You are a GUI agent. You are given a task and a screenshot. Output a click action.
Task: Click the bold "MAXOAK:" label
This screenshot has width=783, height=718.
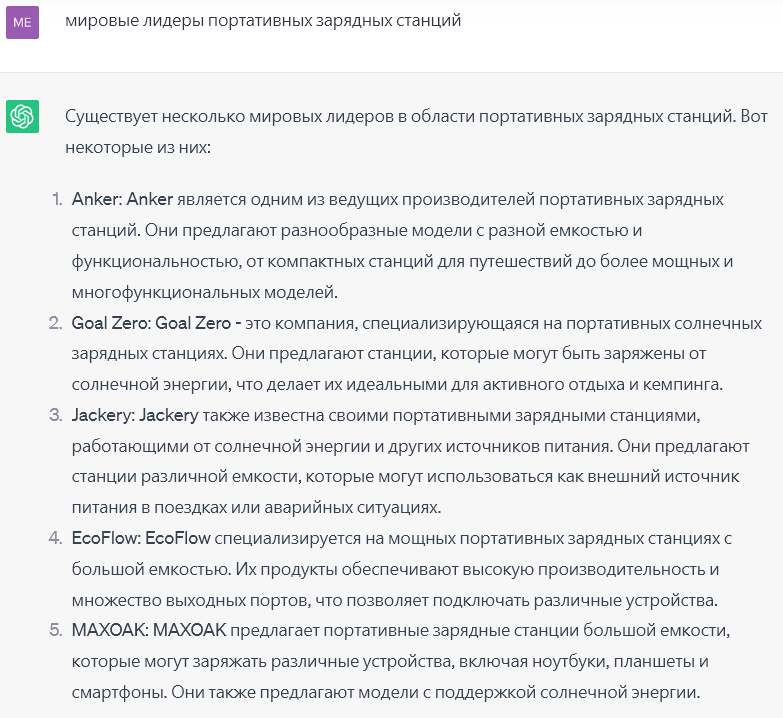tap(109, 631)
